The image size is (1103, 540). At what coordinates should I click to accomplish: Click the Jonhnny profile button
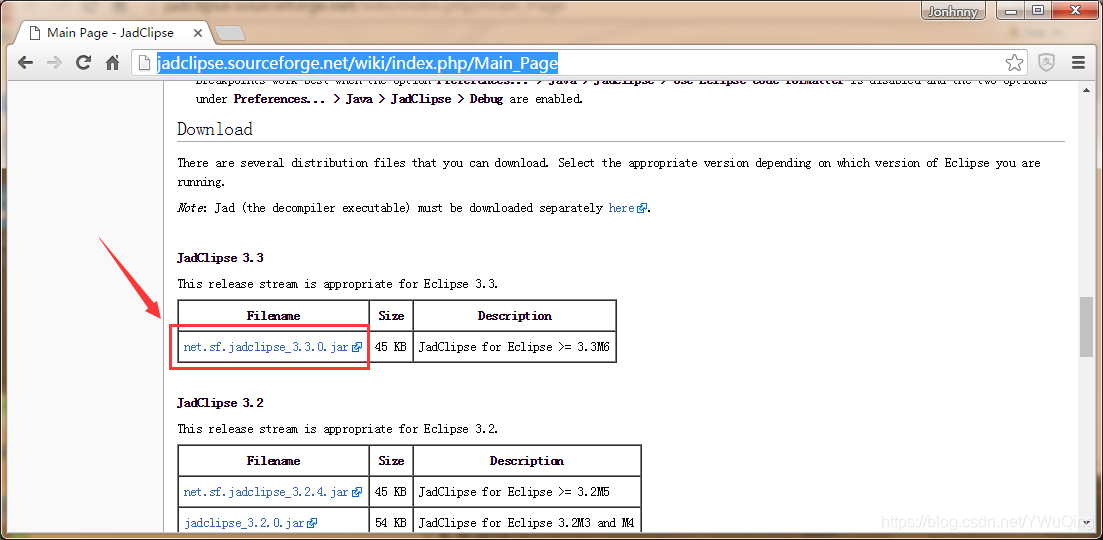click(953, 11)
